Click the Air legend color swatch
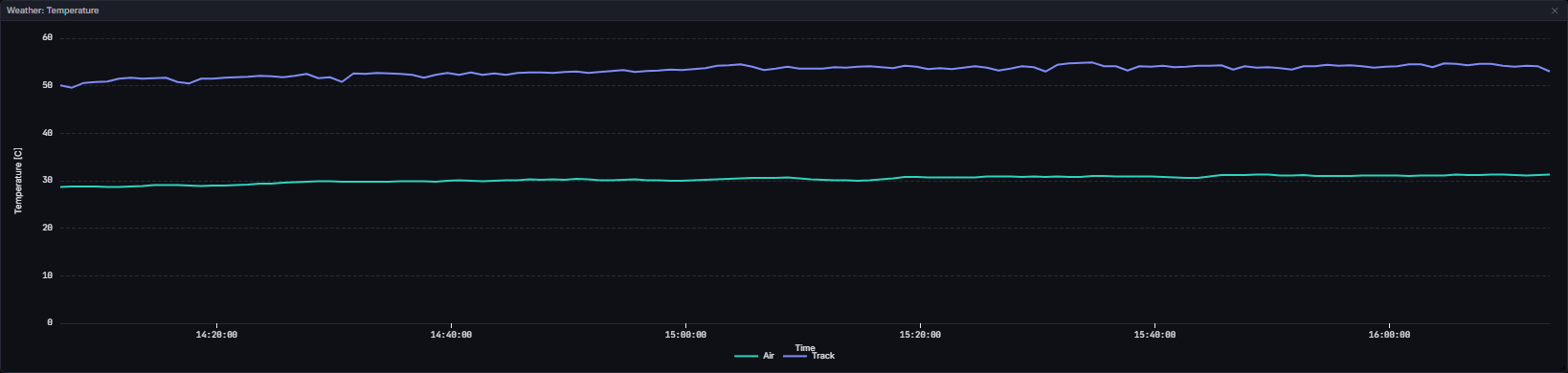1568x373 pixels. (x=747, y=356)
